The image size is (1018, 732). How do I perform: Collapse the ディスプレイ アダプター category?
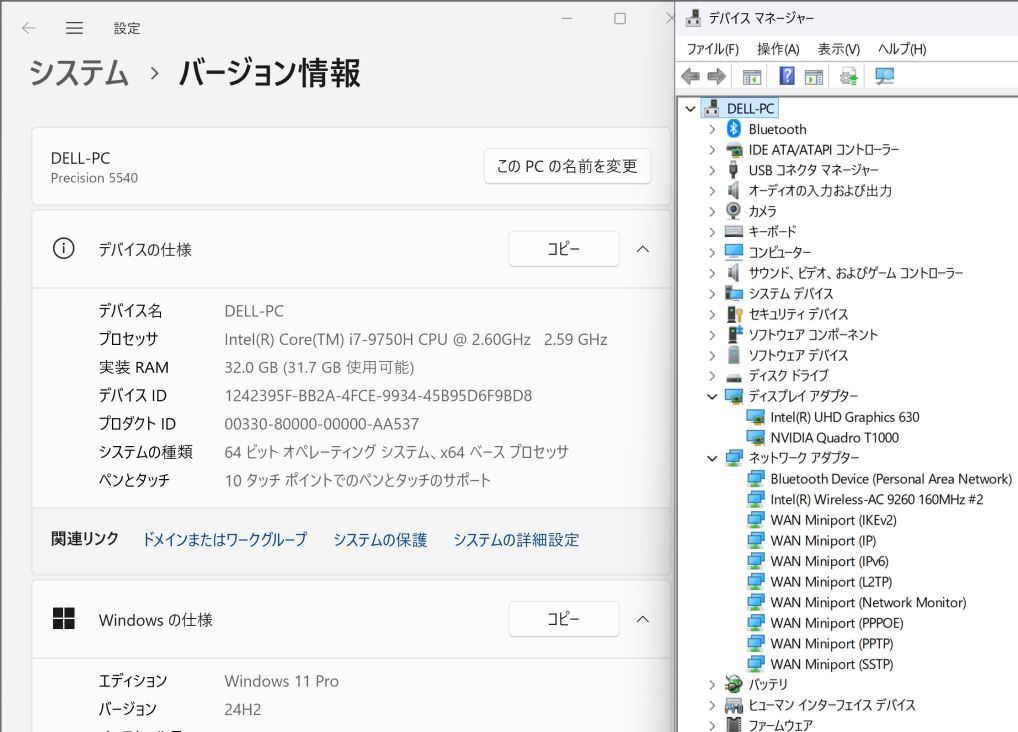point(712,396)
